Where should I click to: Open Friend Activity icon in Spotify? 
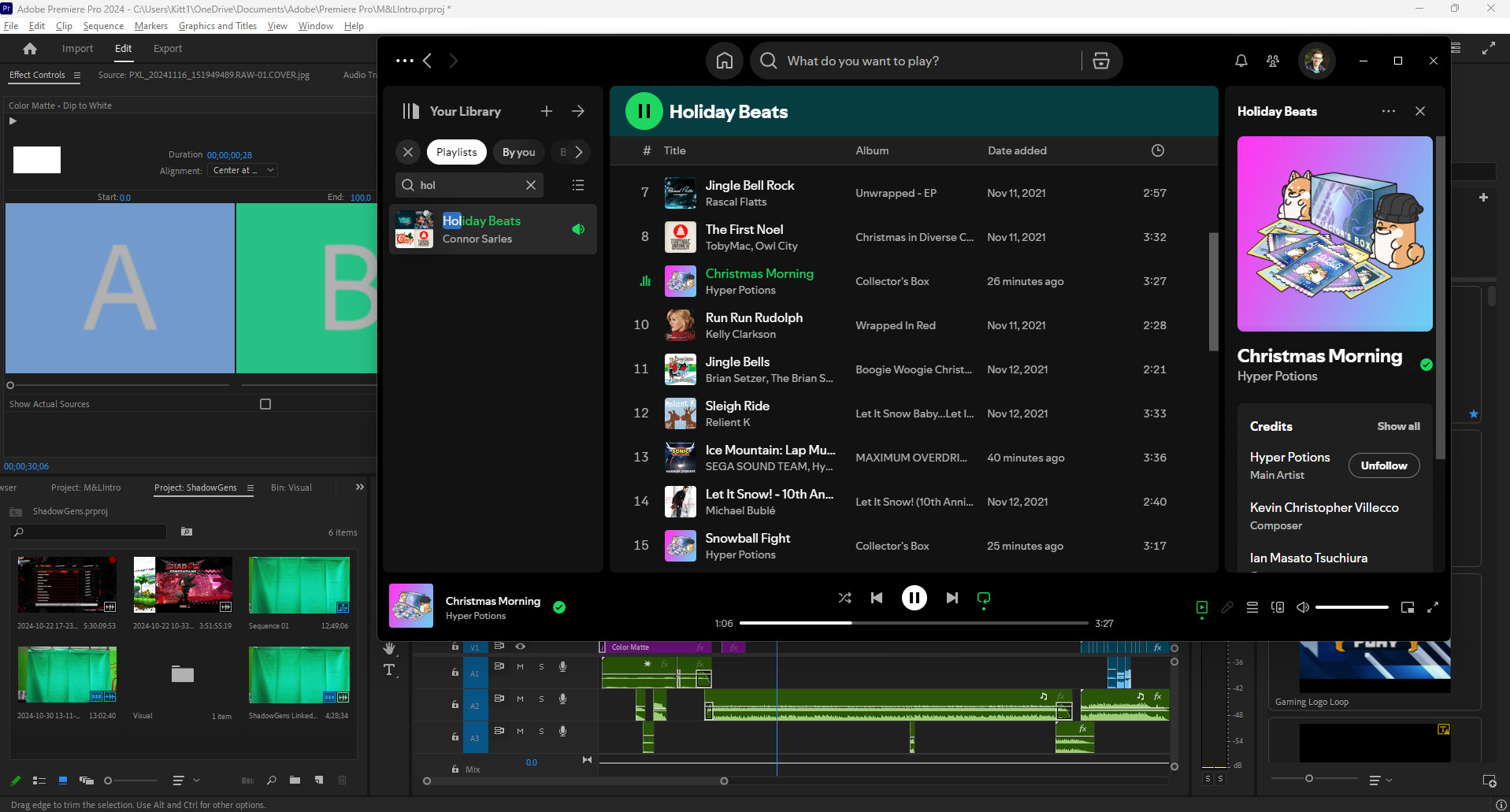tap(1273, 61)
